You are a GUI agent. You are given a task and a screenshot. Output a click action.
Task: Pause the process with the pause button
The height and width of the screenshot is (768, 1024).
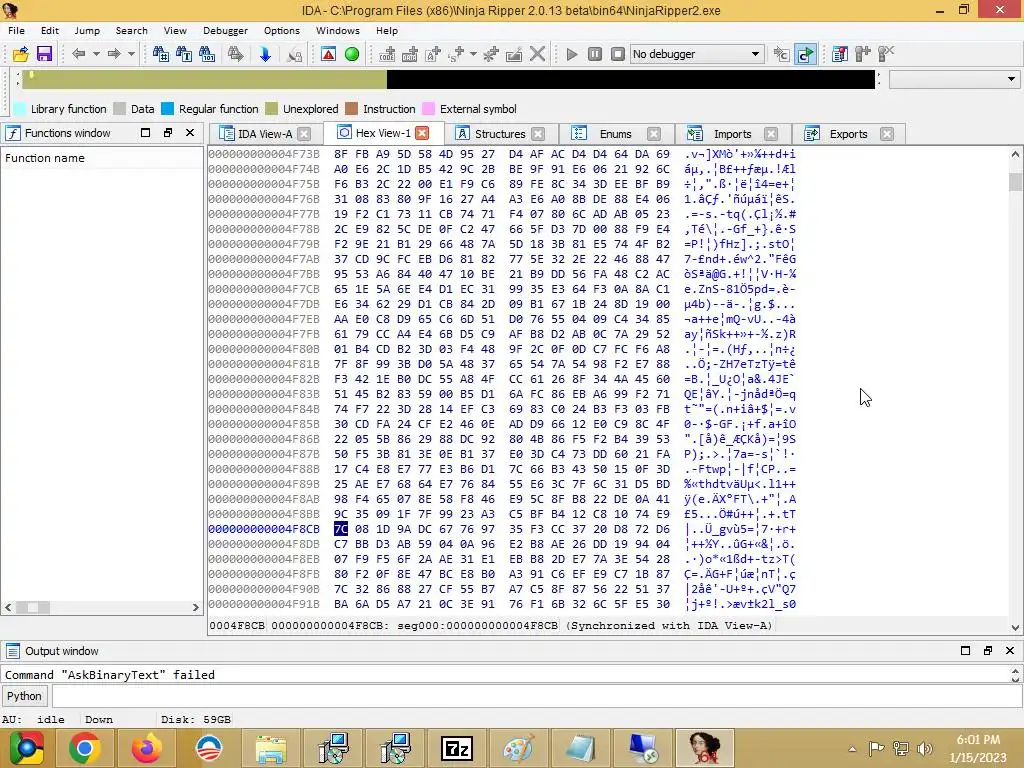click(x=595, y=54)
